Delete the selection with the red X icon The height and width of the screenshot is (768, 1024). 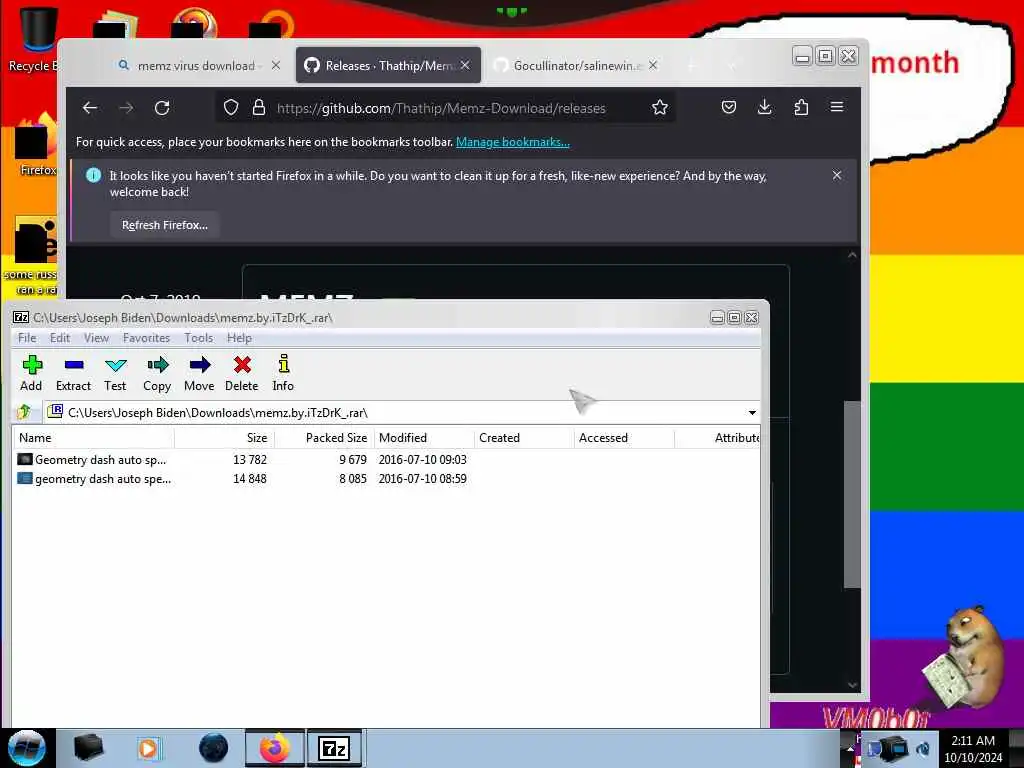click(242, 373)
